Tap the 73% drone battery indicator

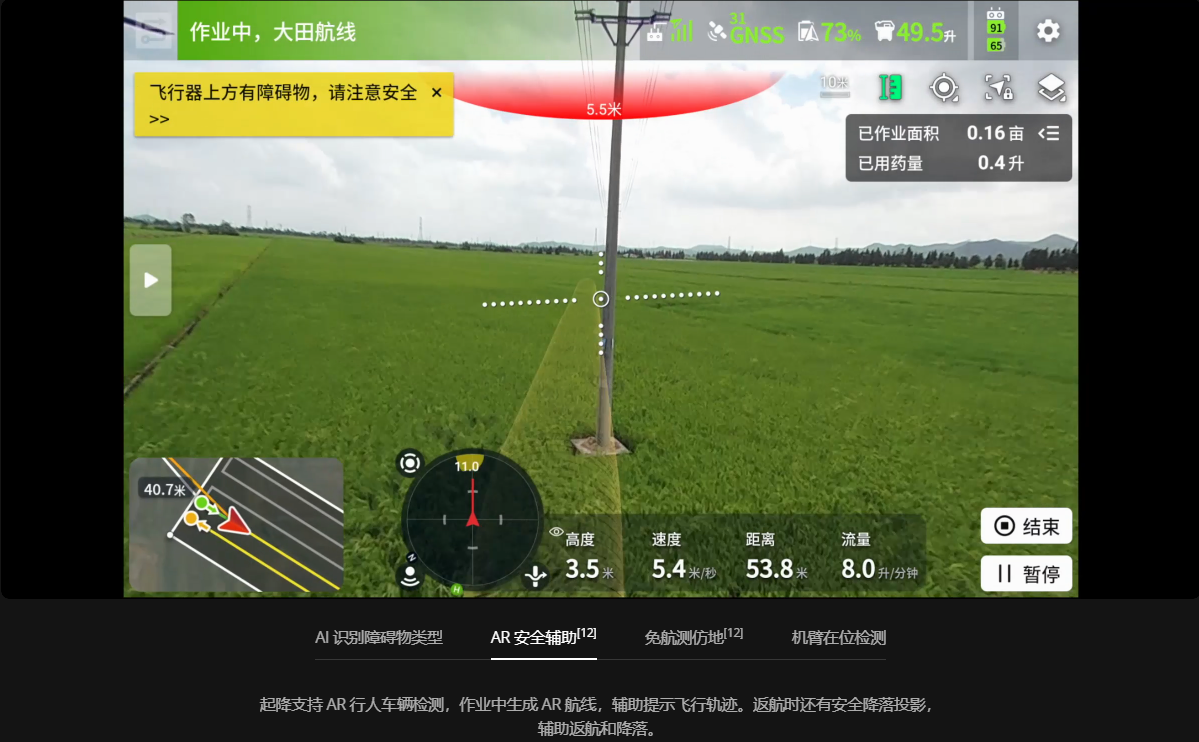[x=828, y=32]
